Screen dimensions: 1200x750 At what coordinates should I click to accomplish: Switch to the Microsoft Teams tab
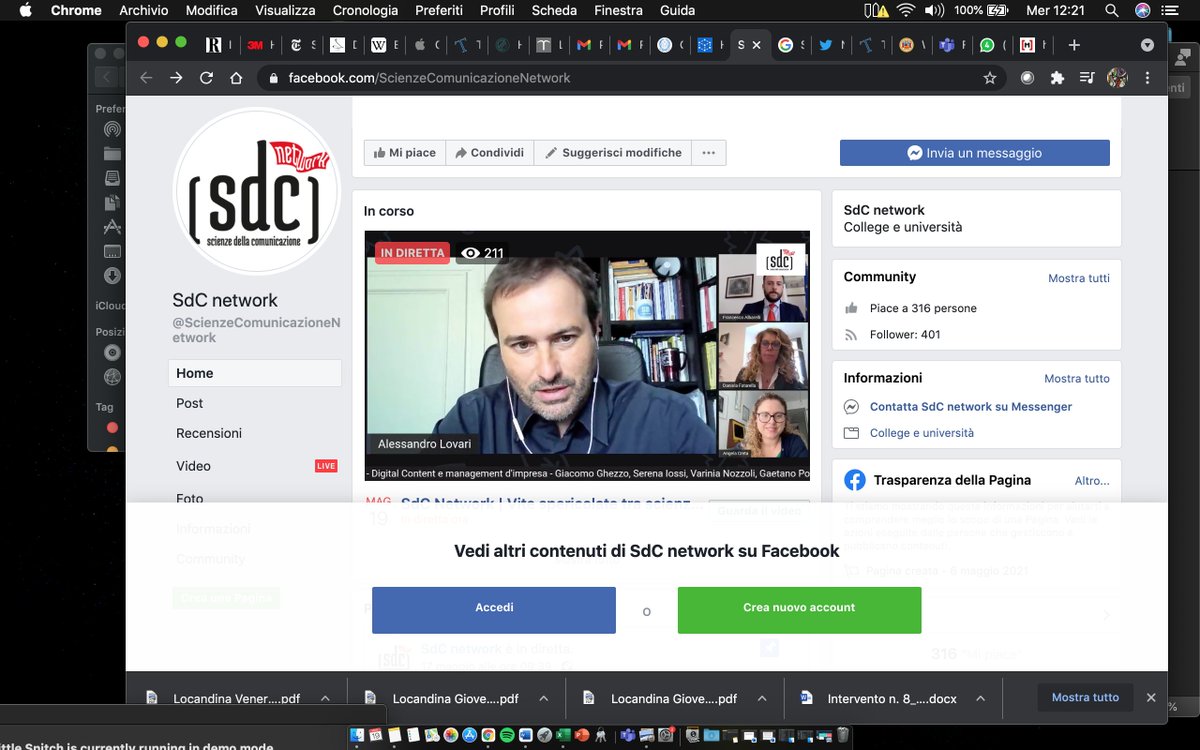pos(954,45)
